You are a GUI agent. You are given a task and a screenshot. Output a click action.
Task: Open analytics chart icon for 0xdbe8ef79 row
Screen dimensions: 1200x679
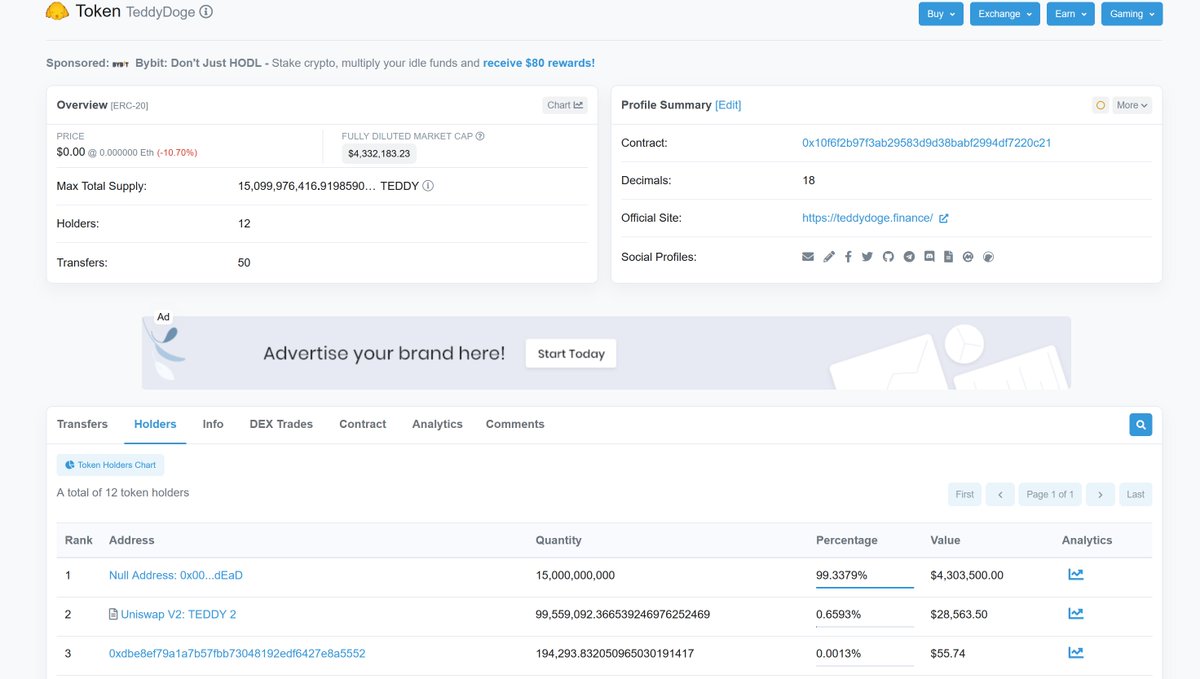[x=1075, y=653]
